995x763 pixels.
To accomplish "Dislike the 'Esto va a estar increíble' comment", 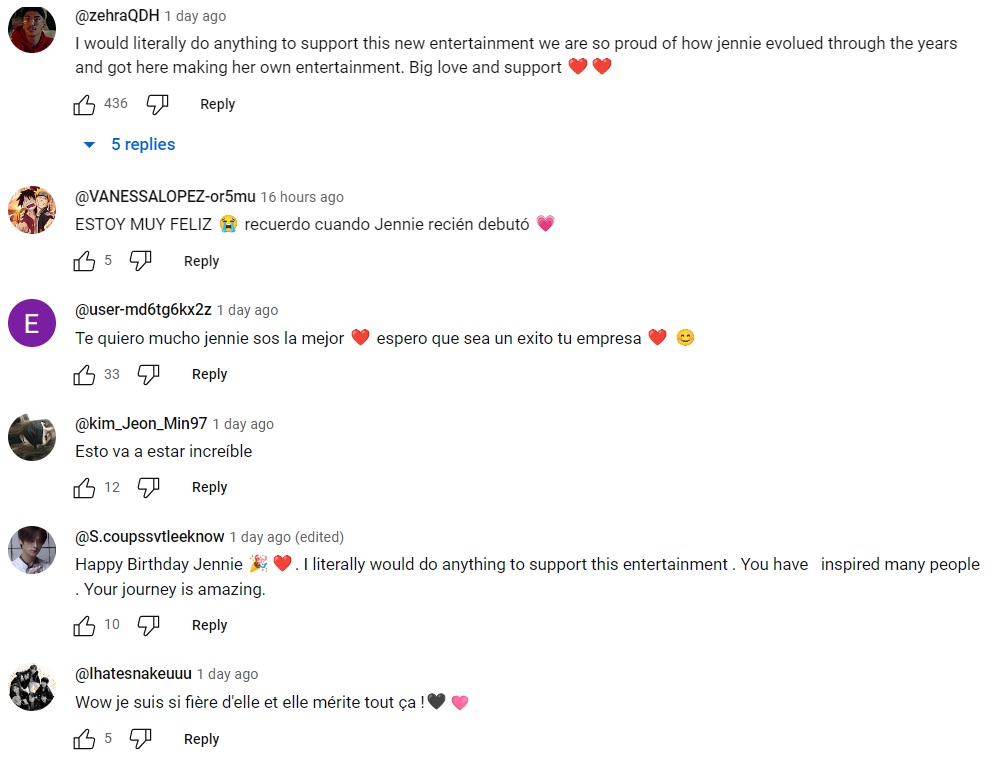I will click(x=148, y=487).
